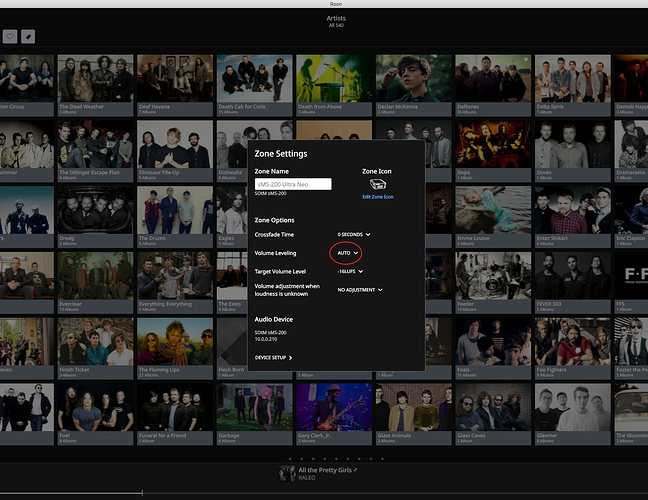Viewport: 648px width, 500px height.
Task: Open Glass Animals artist tile
Action: point(414,414)
